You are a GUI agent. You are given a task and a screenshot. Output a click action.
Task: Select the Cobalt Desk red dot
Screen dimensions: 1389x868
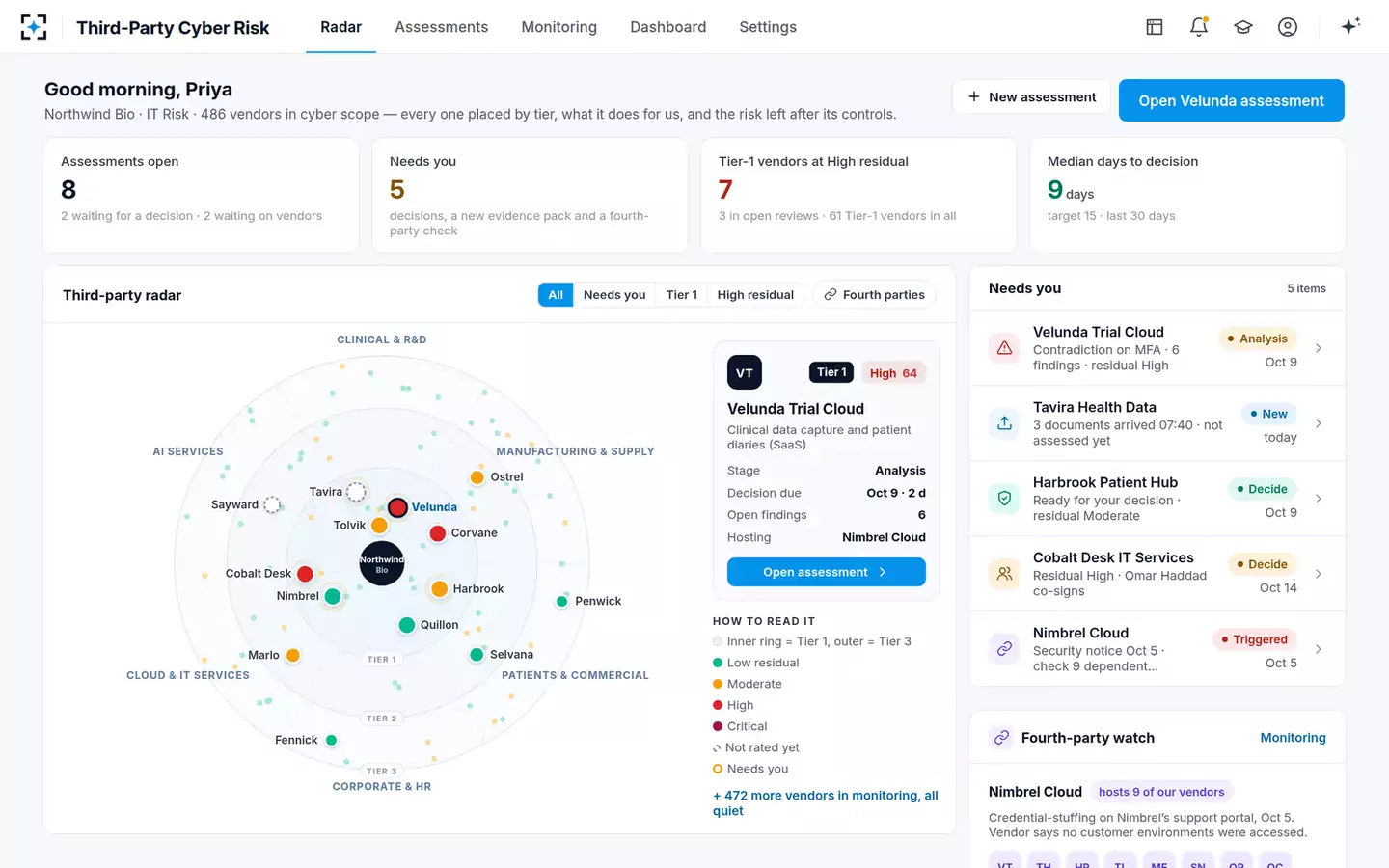click(x=305, y=574)
